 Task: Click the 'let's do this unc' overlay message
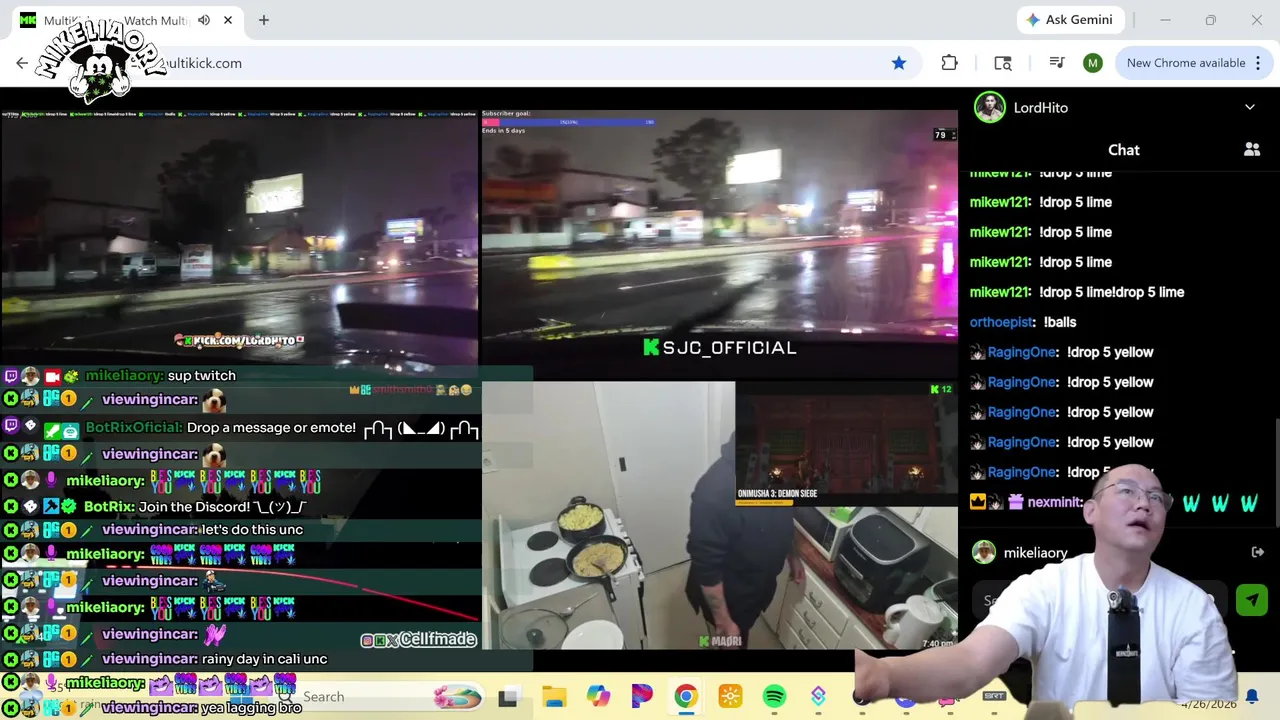tap(252, 529)
